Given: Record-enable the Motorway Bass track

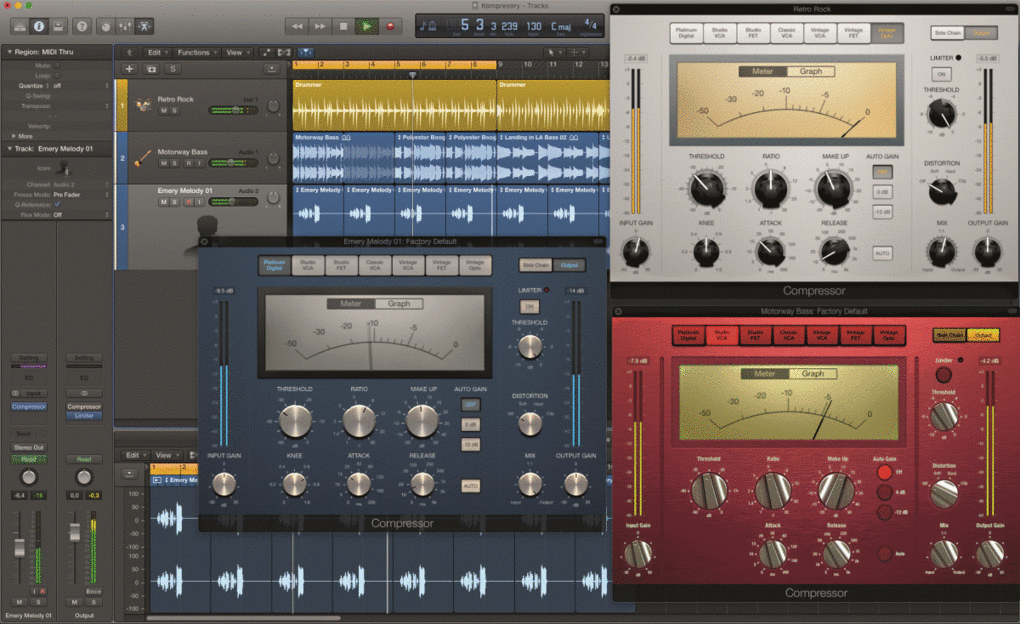Looking at the screenshot, I should 189,163.
